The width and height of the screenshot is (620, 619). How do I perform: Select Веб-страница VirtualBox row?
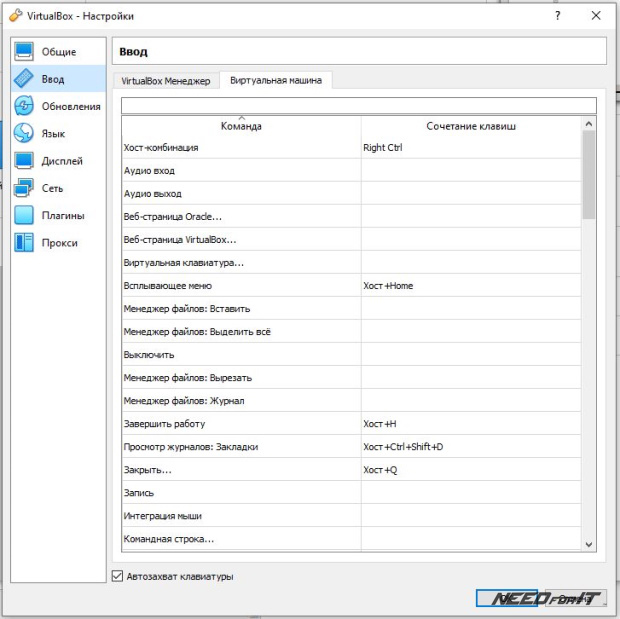point(352,239)
